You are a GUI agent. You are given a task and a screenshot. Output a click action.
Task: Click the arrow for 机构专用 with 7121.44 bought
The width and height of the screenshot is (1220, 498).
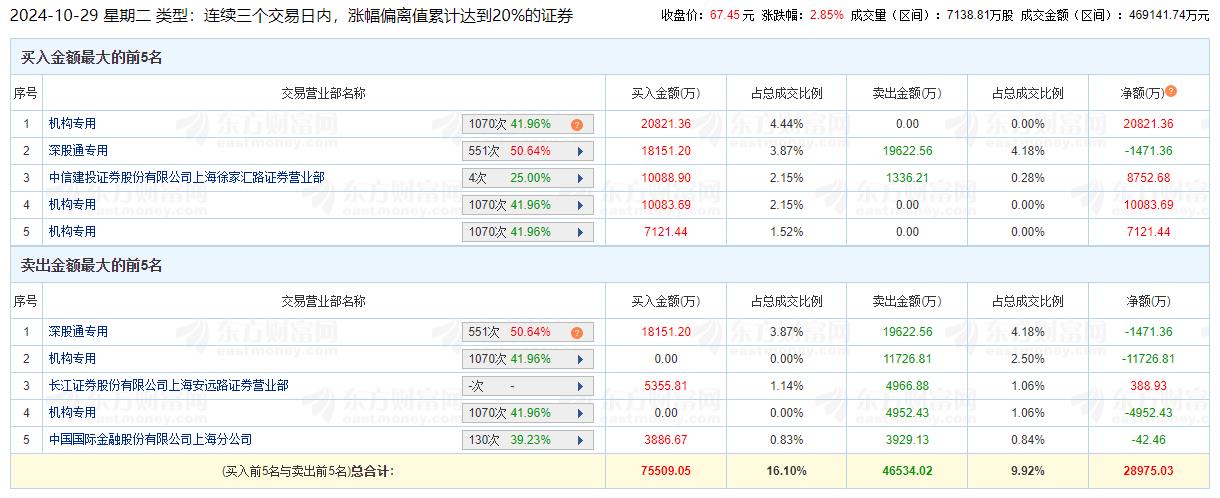click(x=580, y=233)
